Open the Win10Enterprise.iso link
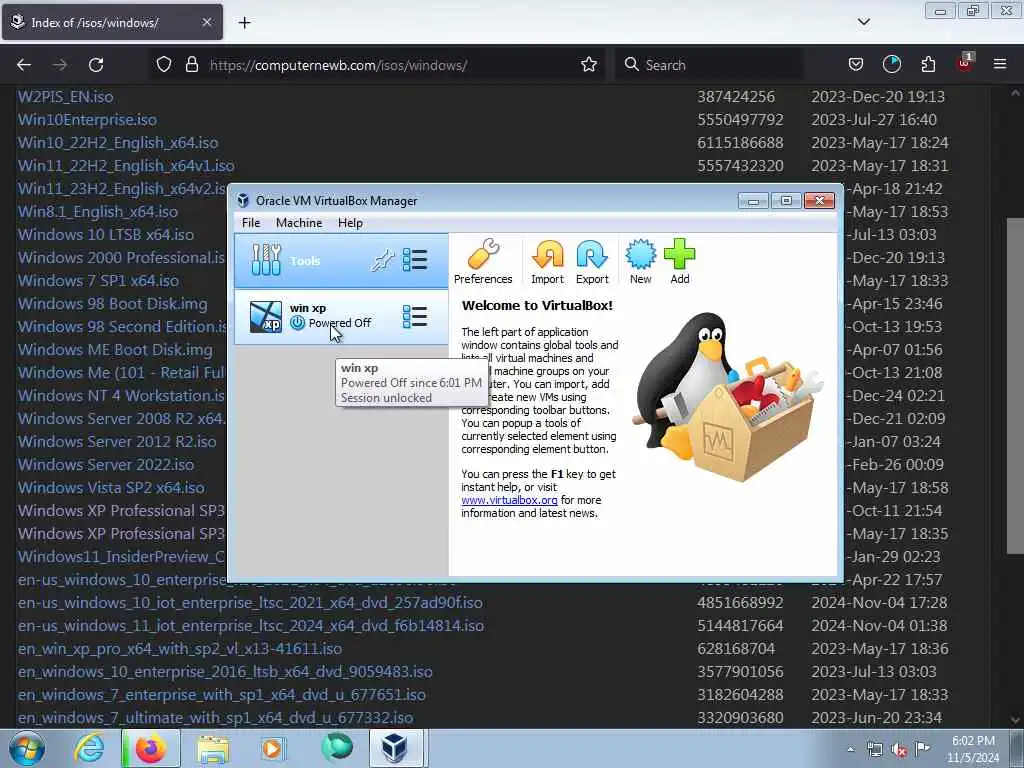 coord(88,120)
